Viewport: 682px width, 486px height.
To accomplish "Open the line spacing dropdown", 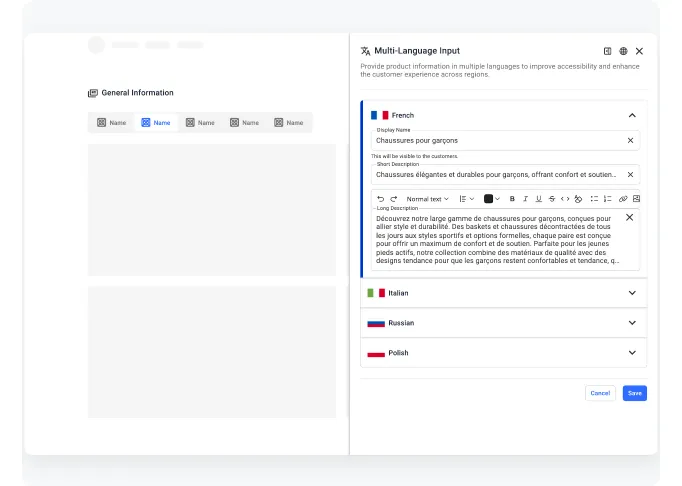I will (466, 199).
